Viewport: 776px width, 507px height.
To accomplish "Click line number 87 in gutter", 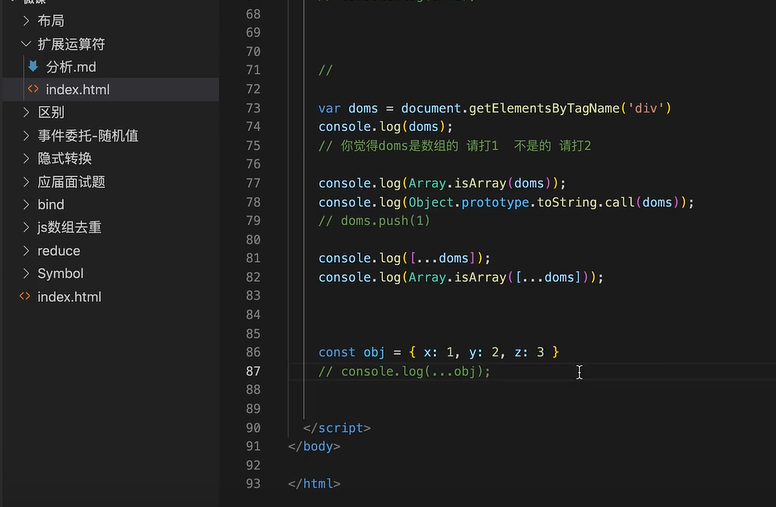I will 253,371.
